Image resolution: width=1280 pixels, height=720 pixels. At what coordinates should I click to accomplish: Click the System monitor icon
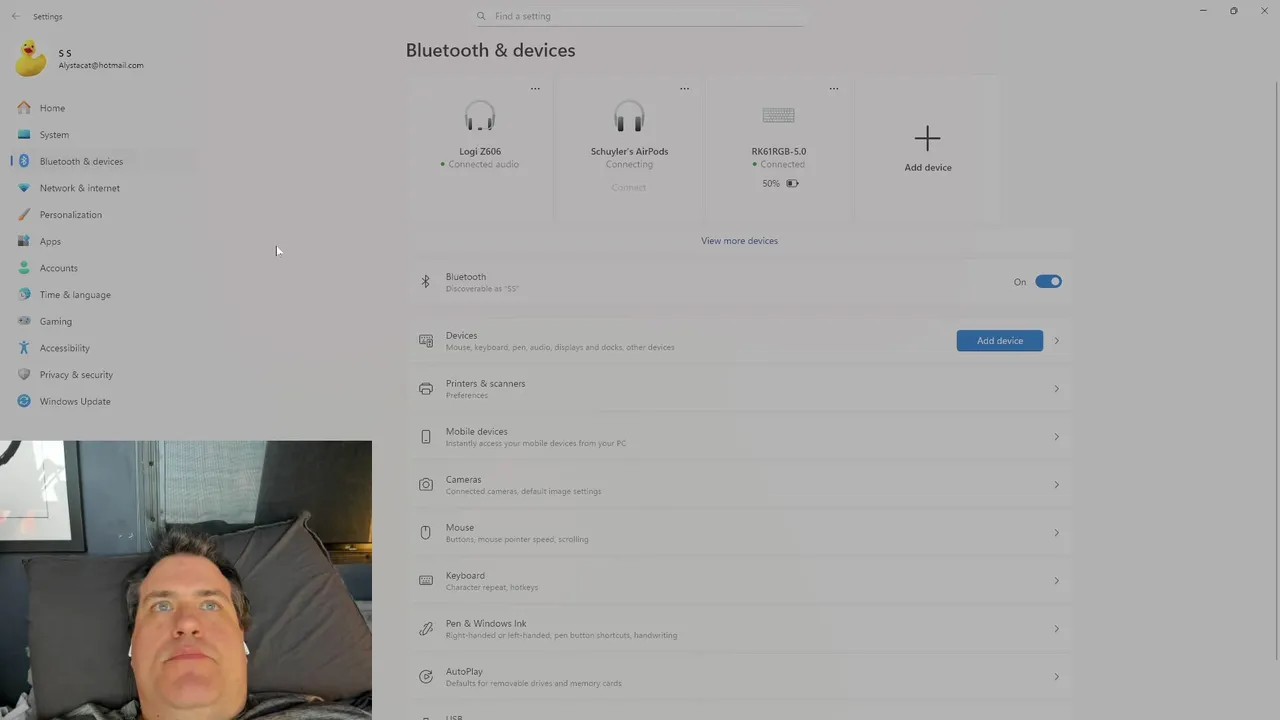click(24, 135)
